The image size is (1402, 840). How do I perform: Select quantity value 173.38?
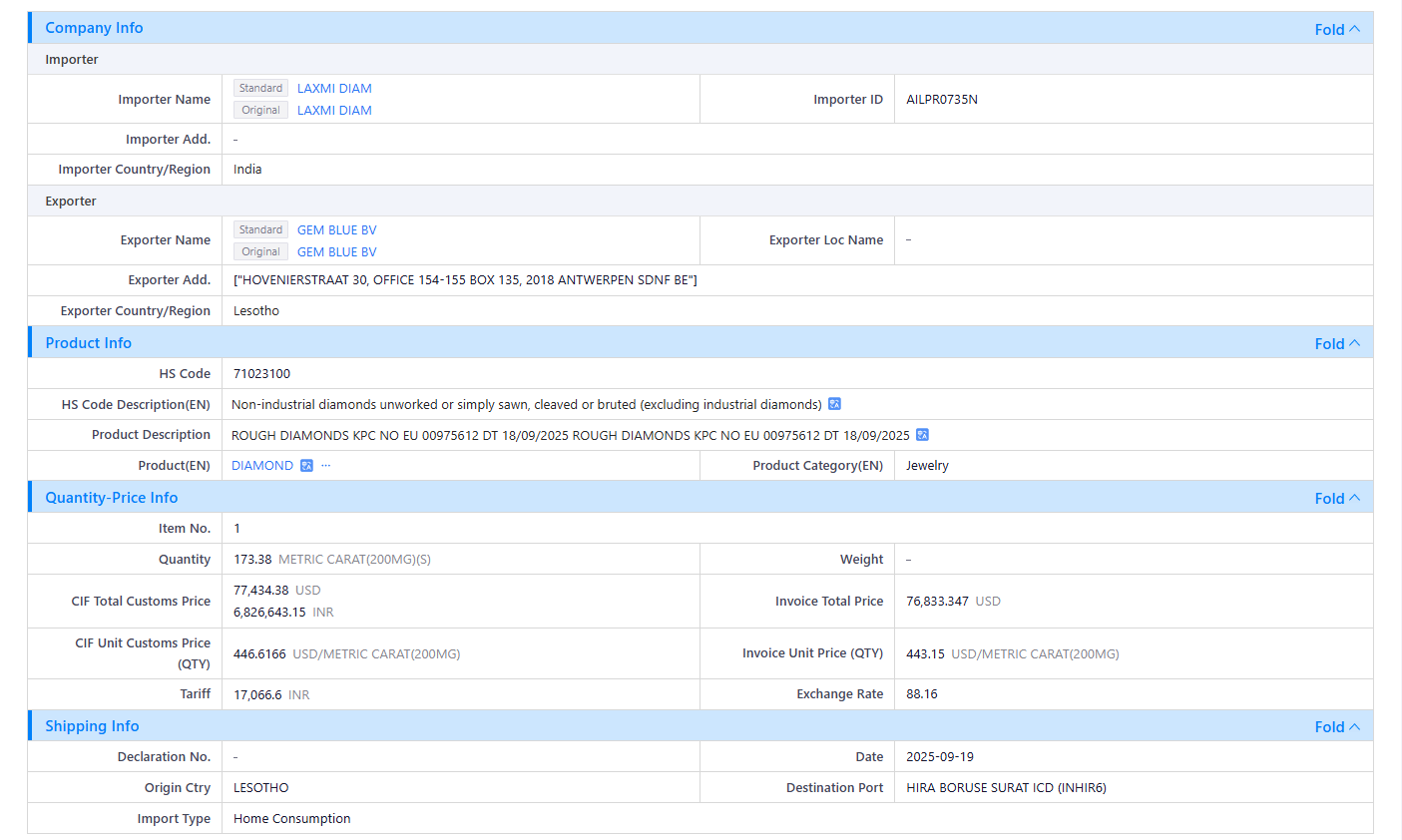point(252,560)
